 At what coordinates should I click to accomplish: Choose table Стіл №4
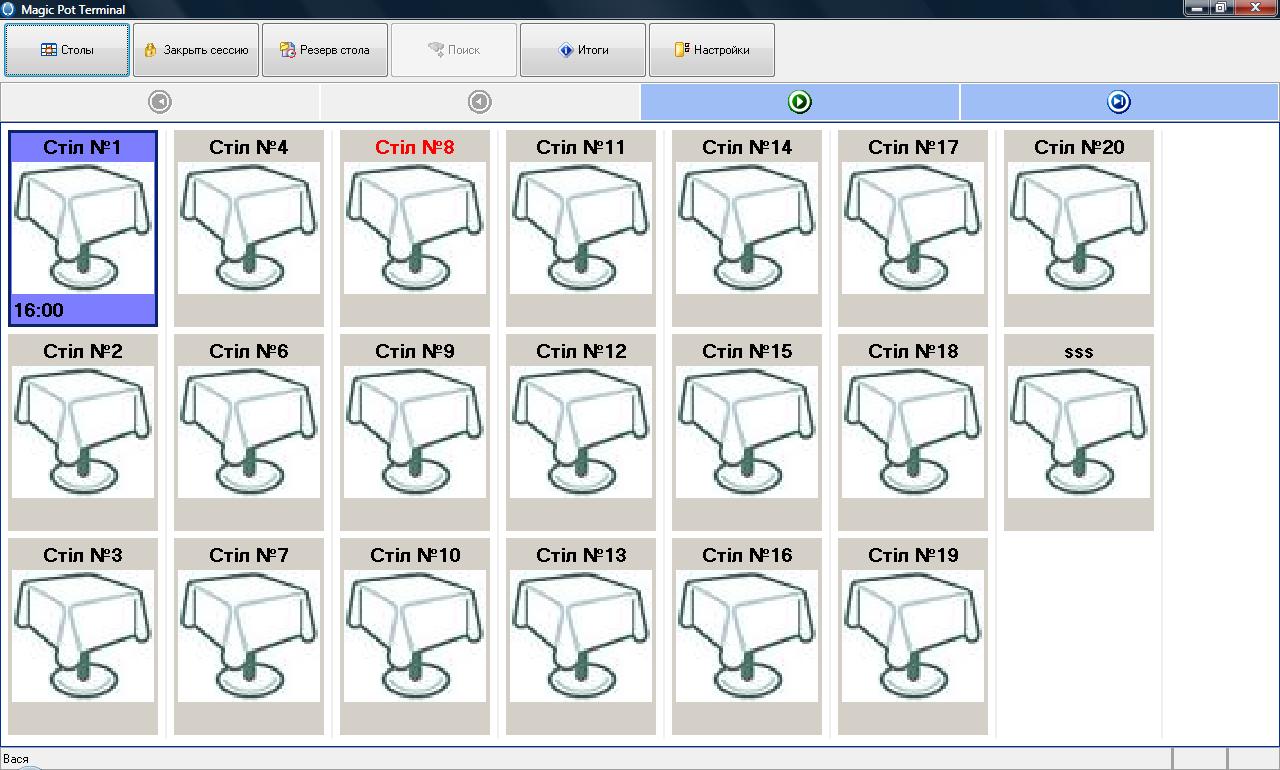(249, 228)
